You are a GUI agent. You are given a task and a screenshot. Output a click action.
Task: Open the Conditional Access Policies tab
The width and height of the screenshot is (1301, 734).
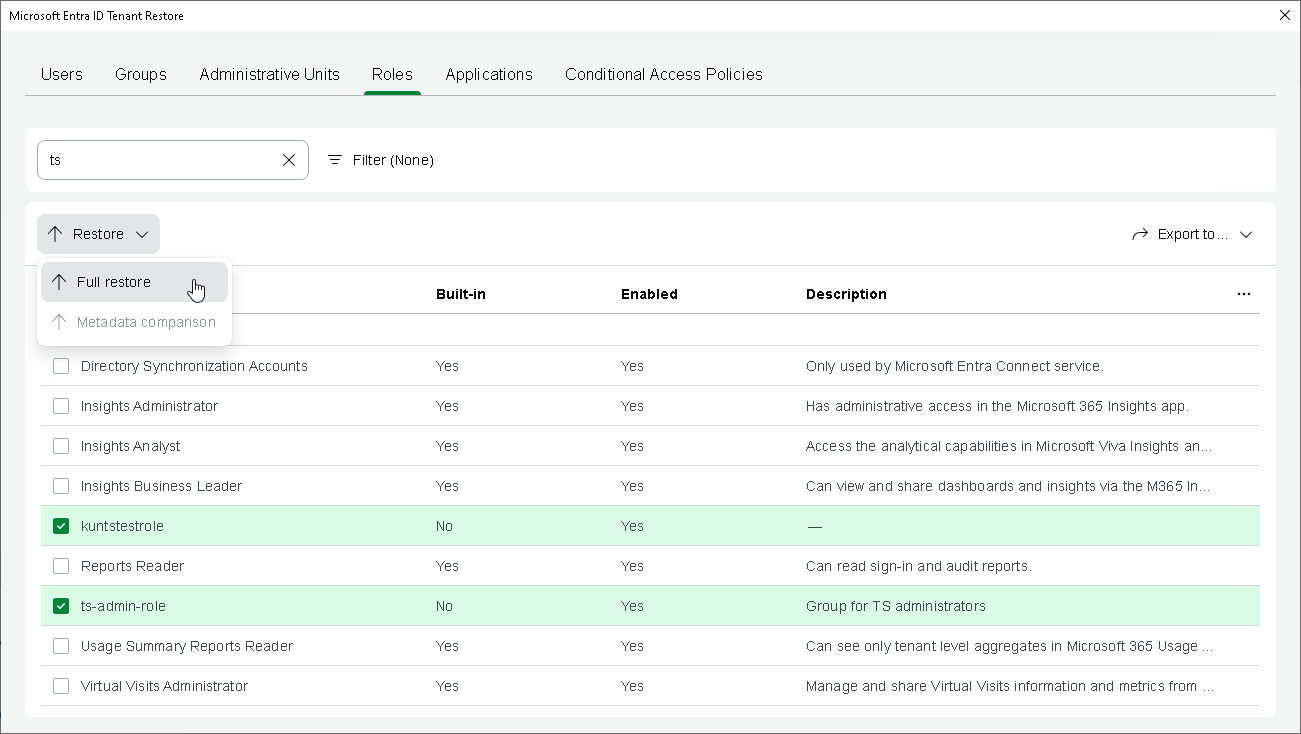664,74
